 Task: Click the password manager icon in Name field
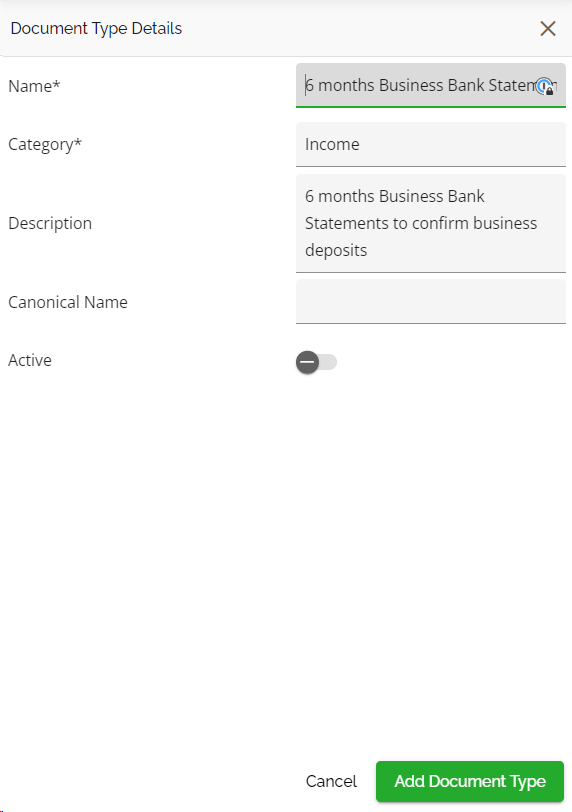tap(545, 86)
